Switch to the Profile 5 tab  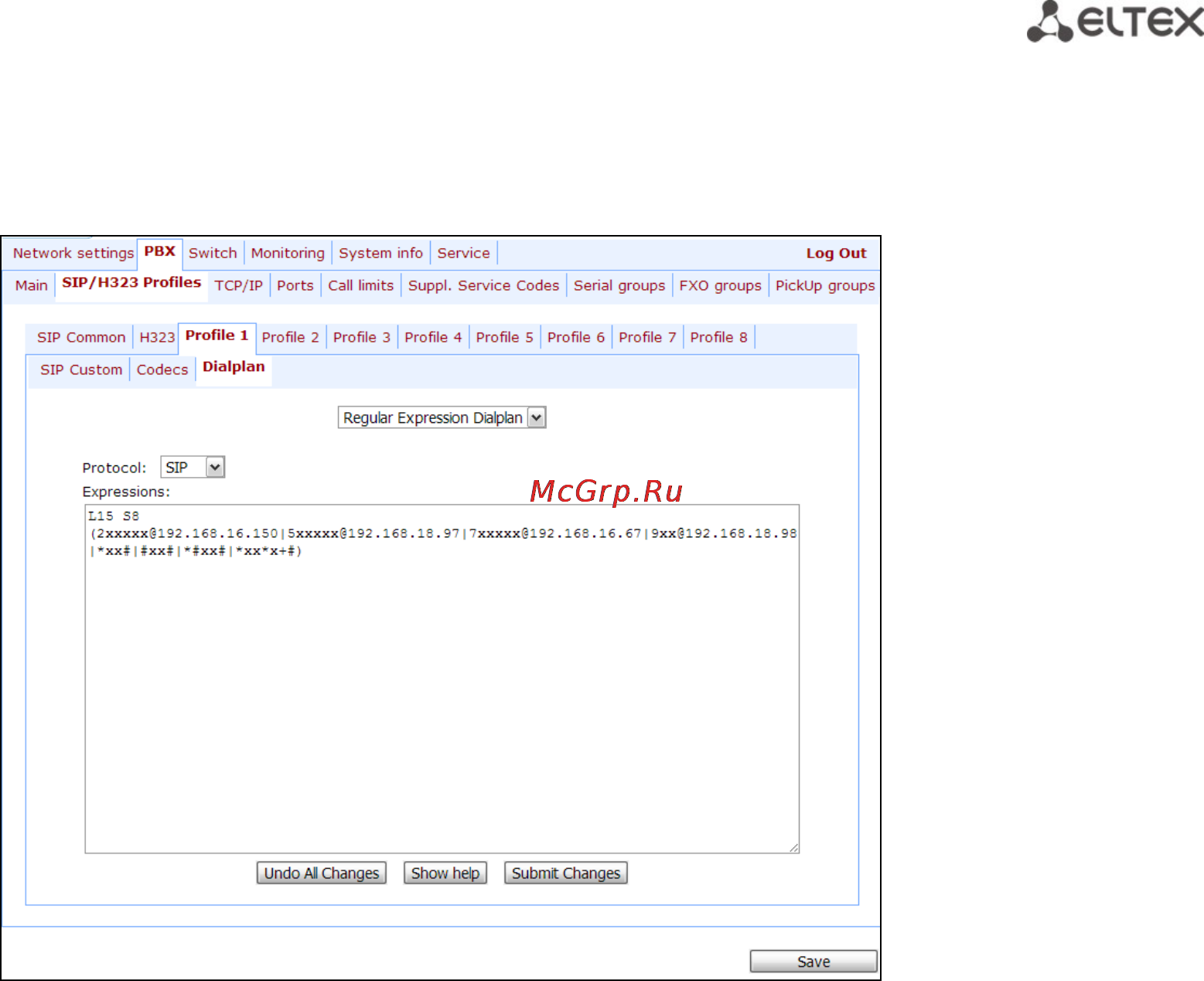coord(505,337)
